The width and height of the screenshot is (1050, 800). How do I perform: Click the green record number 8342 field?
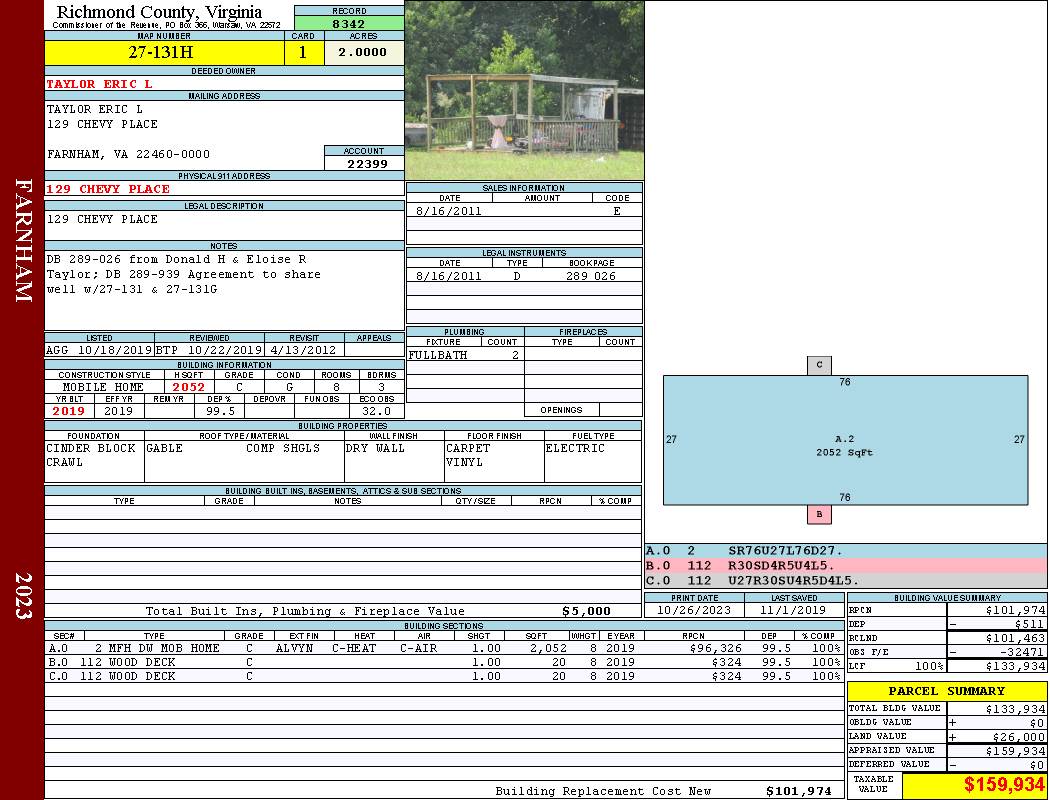(x=349, y=24)
